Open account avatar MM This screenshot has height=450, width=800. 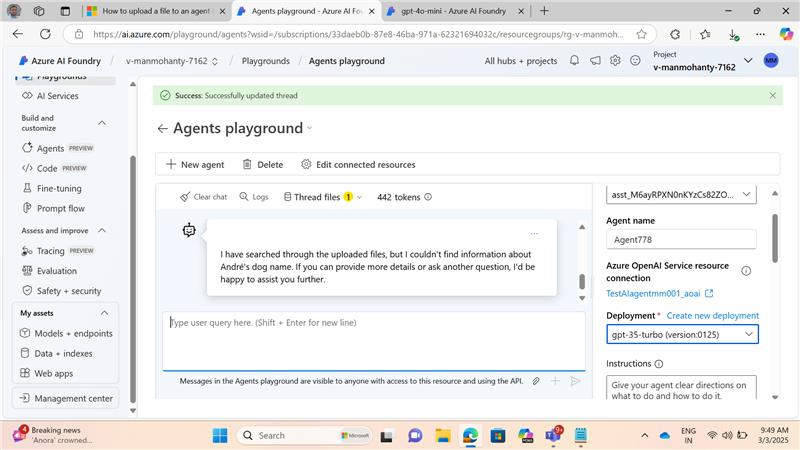(771, 61)
